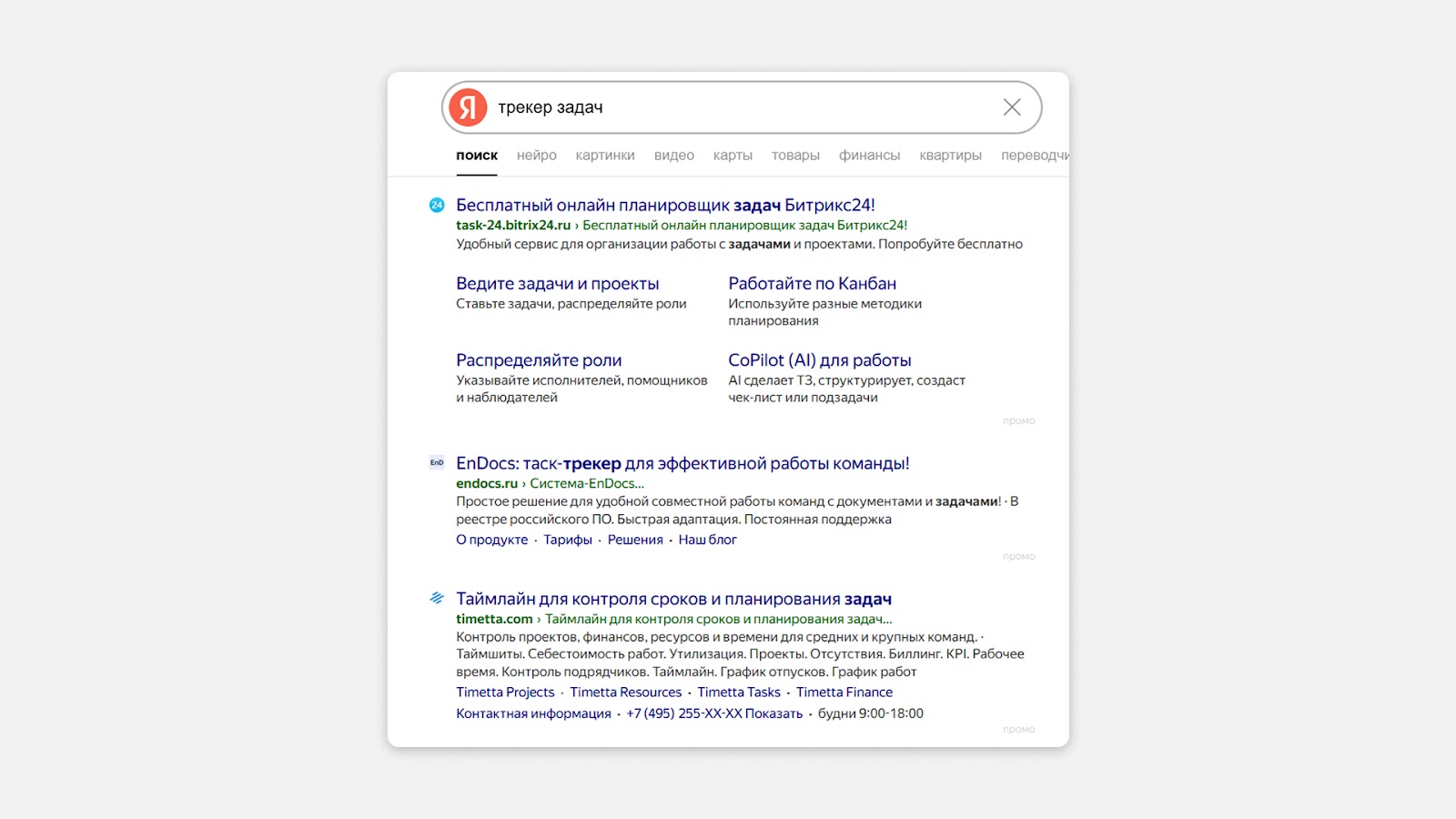Open Бесплатный онлайн планировщик задач Битрикс24 result
The image size is (1456, 819).
[x=665, y=205]
